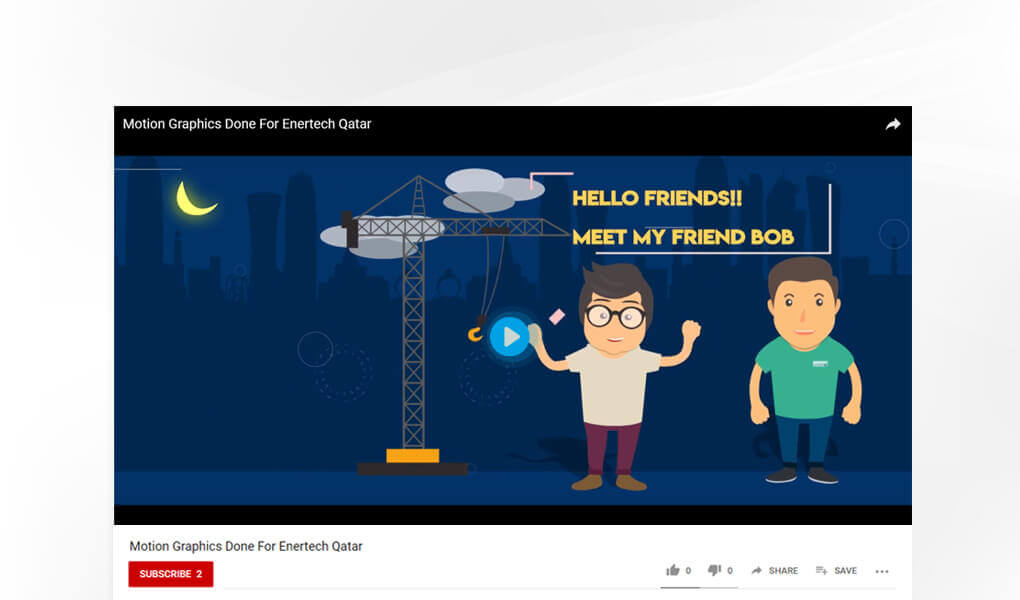Open video title link in the black header
The image size is (1020, 600).
(x=247, y=124)
